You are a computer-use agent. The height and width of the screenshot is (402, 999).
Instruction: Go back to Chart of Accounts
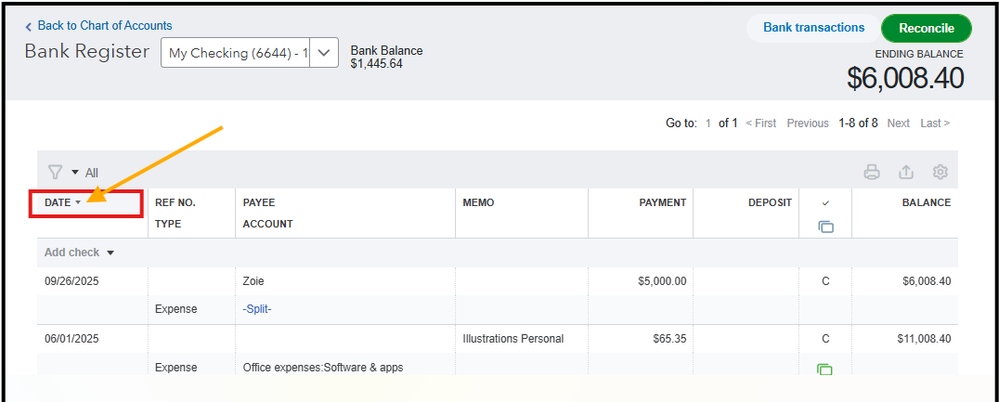(x=104, y=26)
